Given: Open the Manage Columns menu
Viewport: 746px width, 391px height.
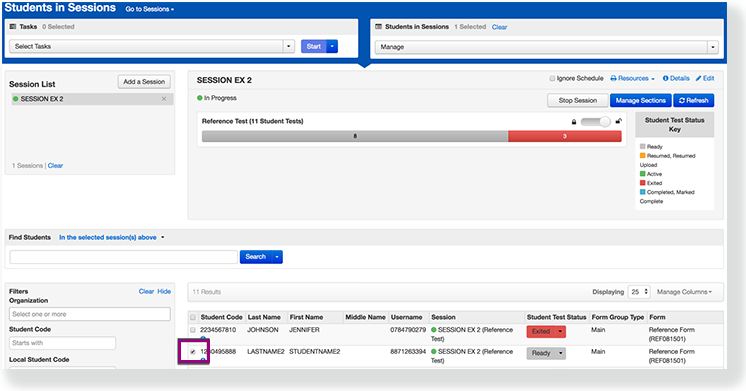Looking at the screenshot, I should (x=684, y=292).
